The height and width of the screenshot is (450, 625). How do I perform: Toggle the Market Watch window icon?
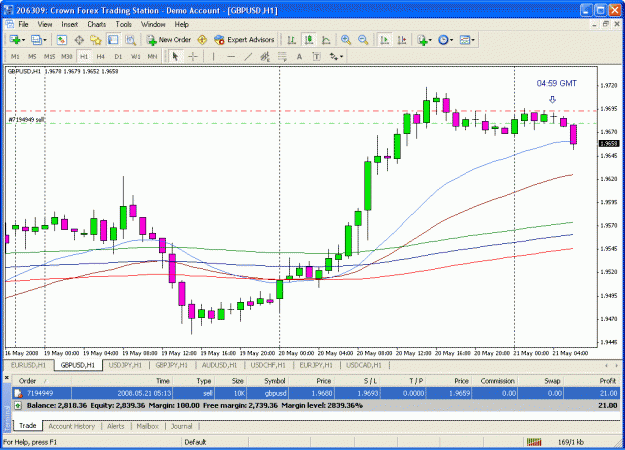[61, 40]
